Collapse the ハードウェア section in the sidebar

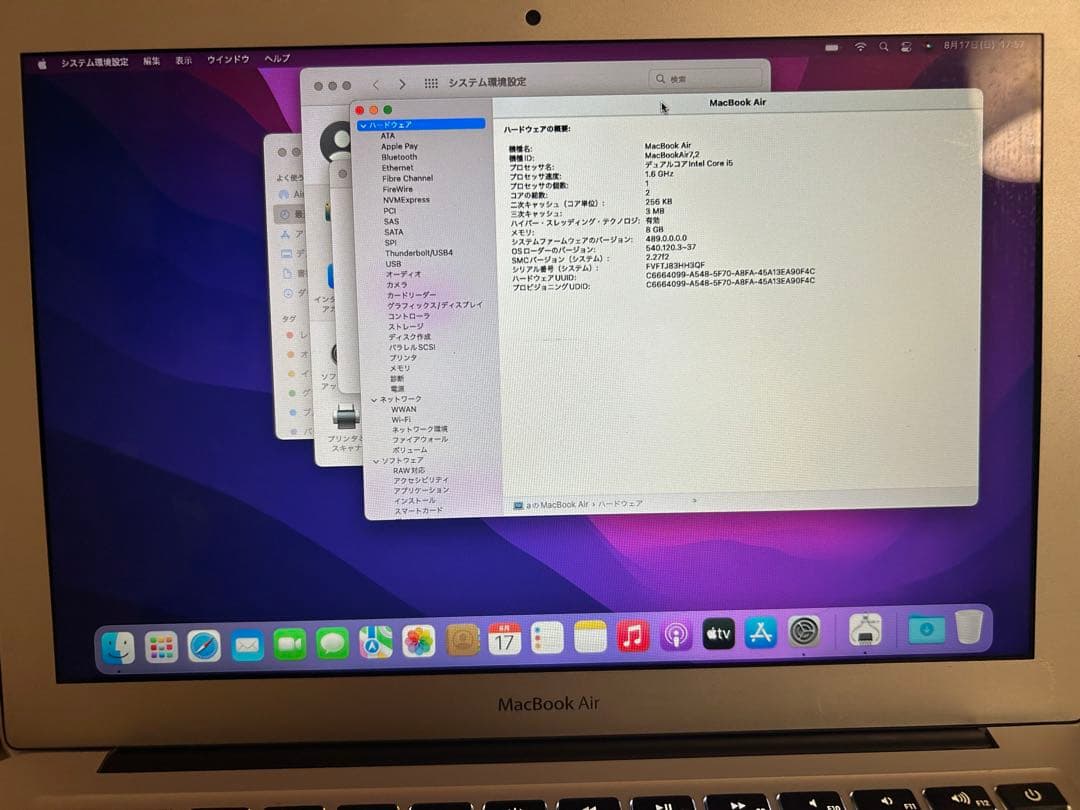[365, 124]
